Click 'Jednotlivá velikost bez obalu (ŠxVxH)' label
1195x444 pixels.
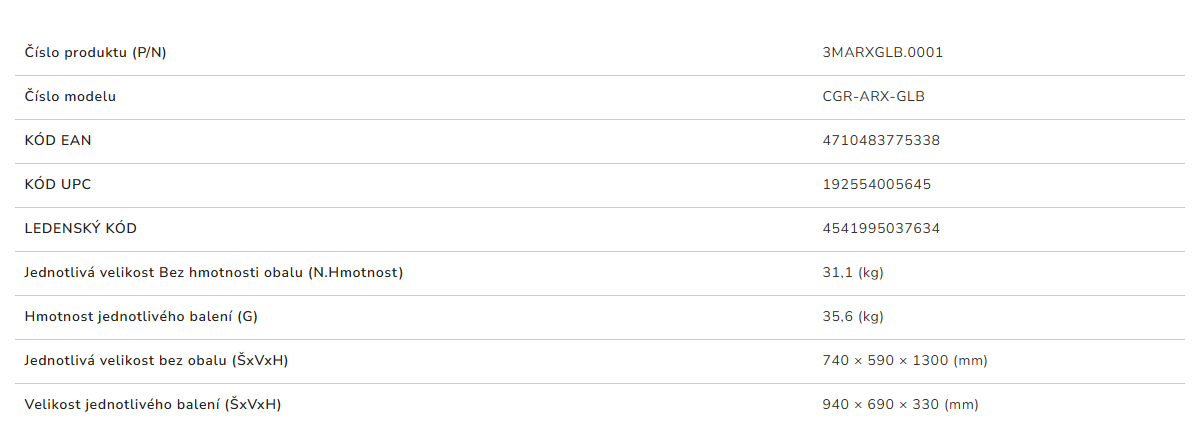tap(156, 360)
